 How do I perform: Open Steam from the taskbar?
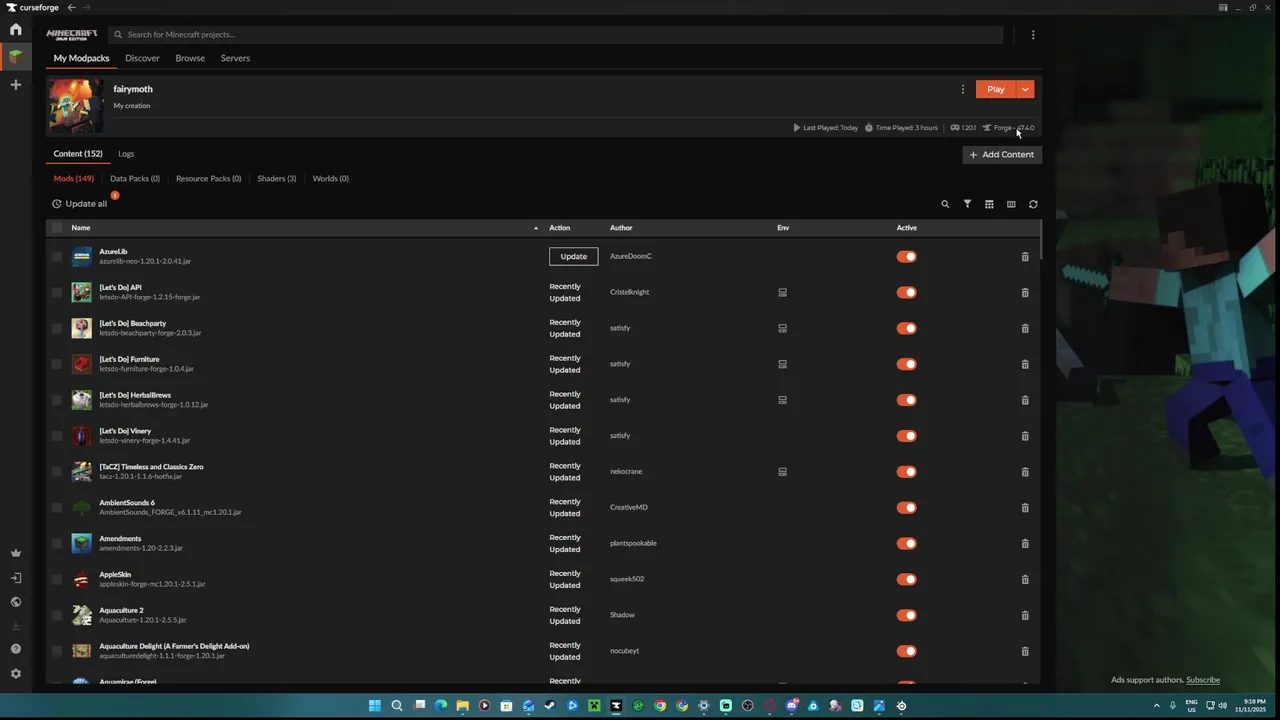point(550,706)
